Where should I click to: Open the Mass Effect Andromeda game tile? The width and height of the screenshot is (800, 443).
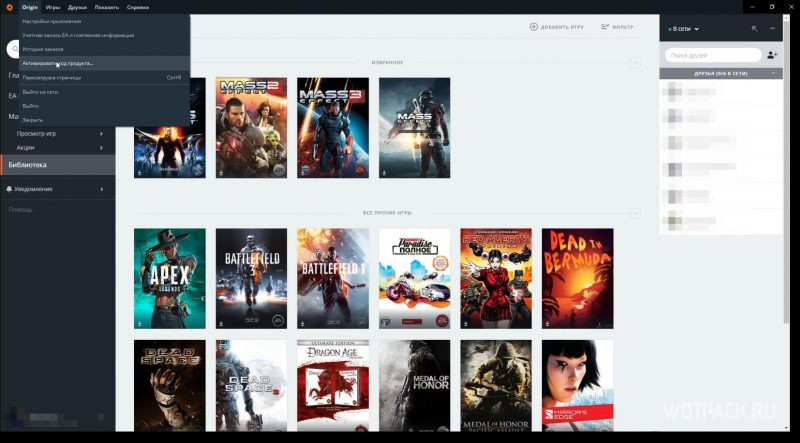click(415, 128)
